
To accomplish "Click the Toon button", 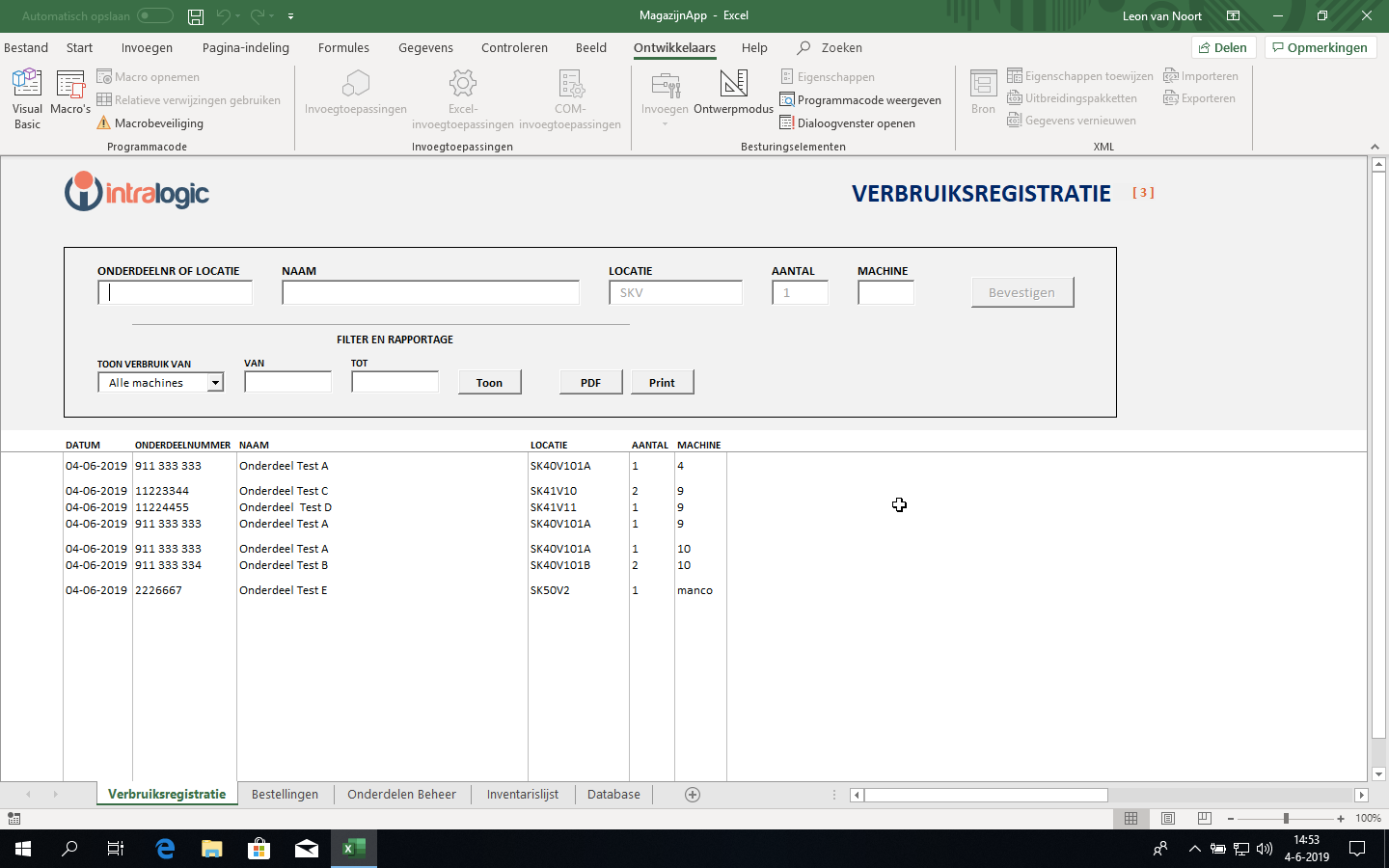I will tap(489, 383).
